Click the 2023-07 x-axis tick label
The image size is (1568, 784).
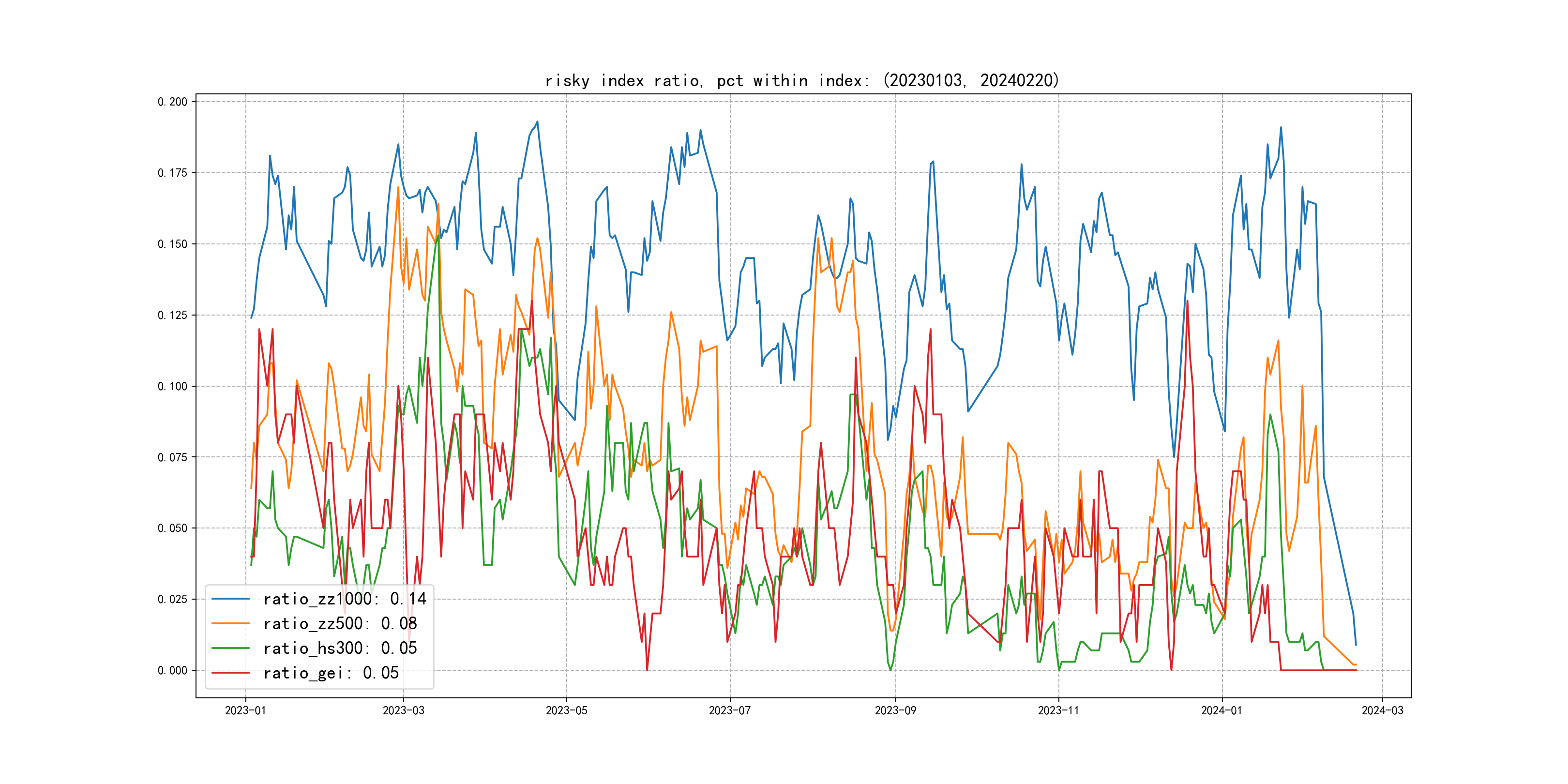pyautogui.click(x=730, y=710)
